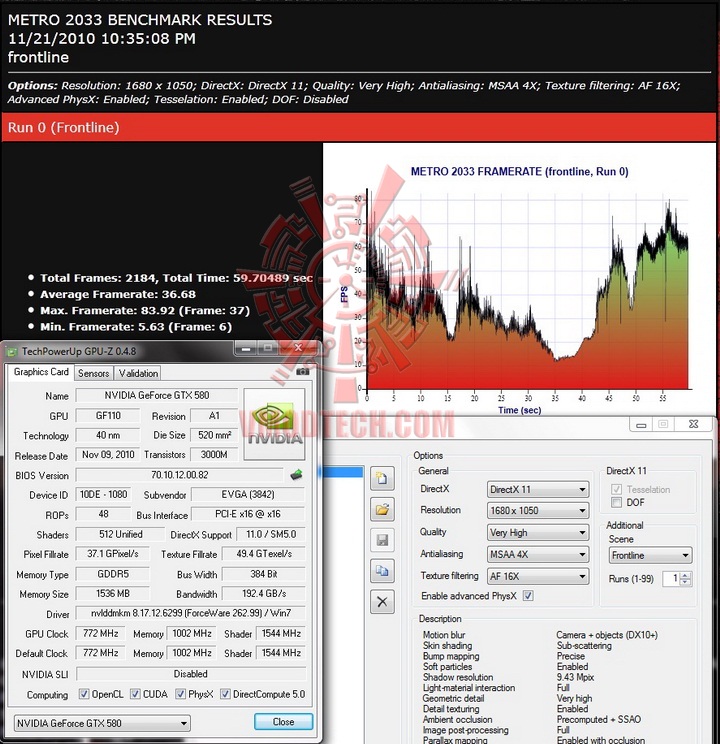The width and height of the screenshot is (720, 744).
Task: Toggle the DirectCompute 5.0 checkbox
Action: (x=225, y=694)
